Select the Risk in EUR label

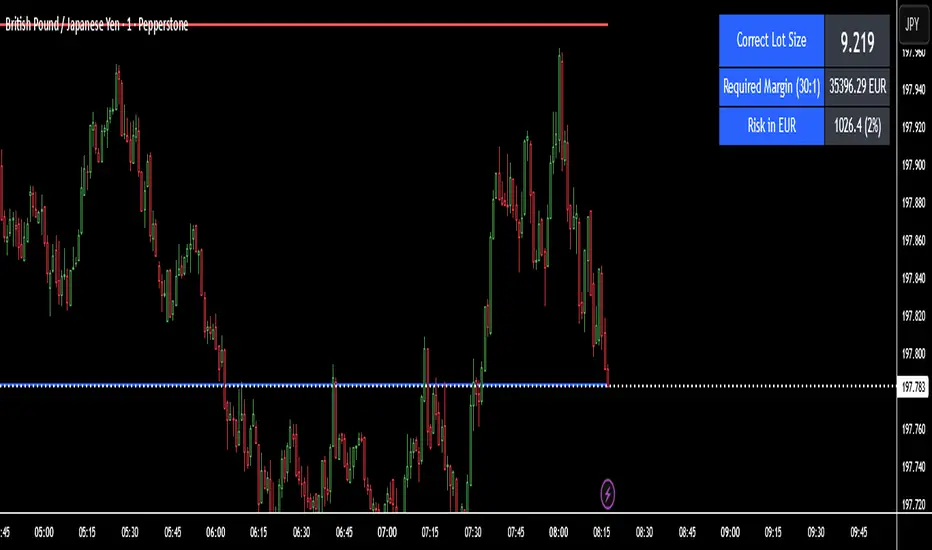[771, 125]
